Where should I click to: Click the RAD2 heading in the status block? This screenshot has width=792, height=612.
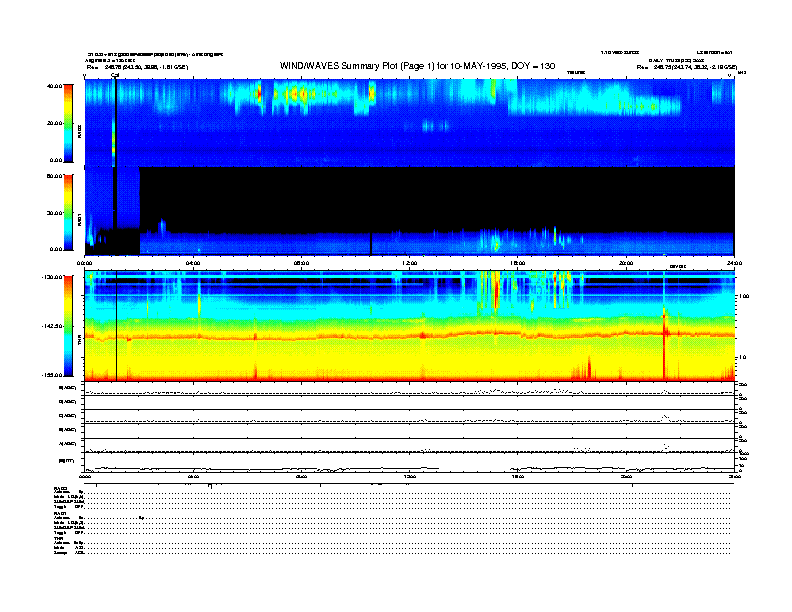click(x=61, y=488)
